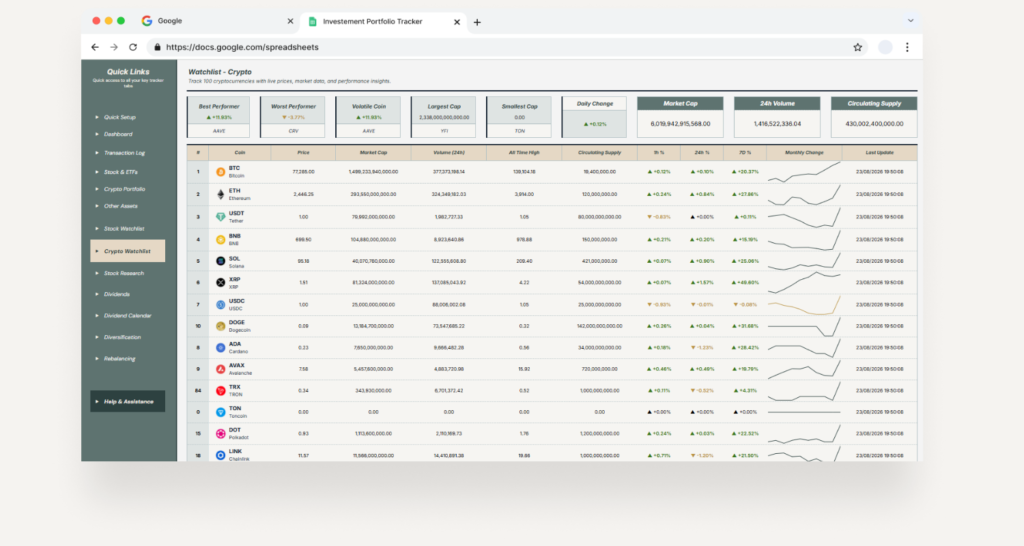Open the Rebalancing sidebar link

120,359
